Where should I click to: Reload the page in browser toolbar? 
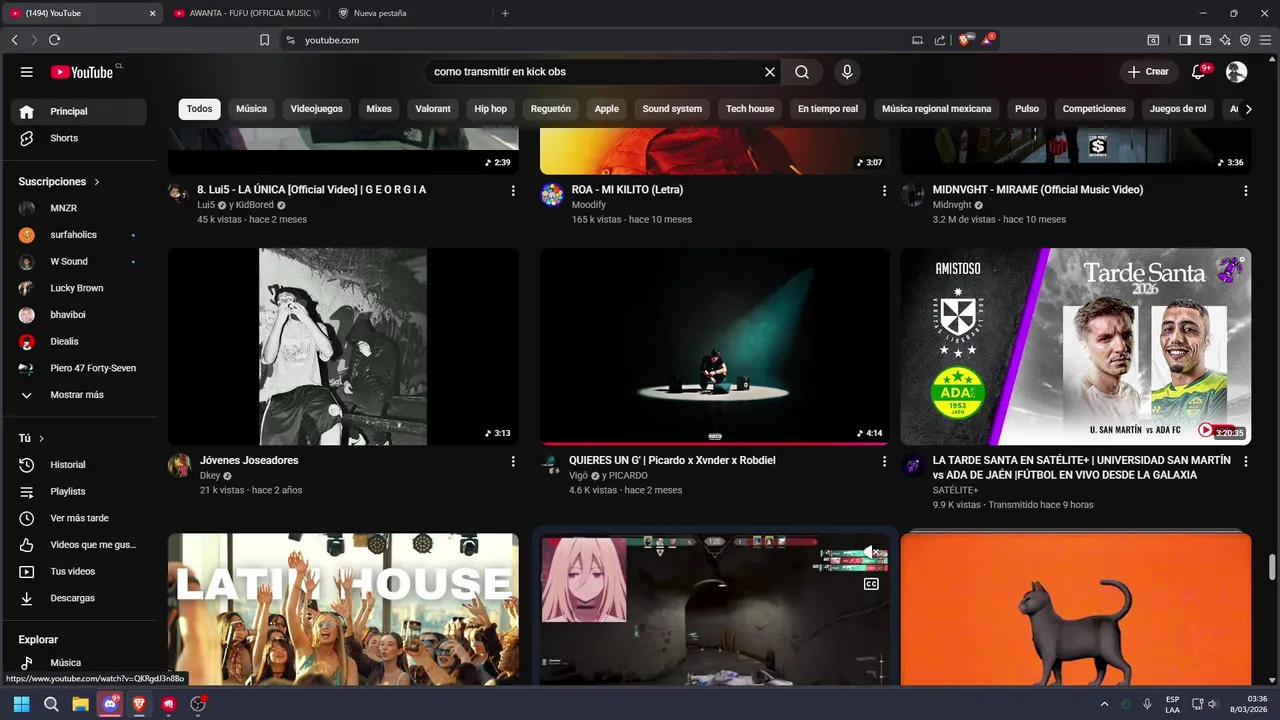(x=54, y=40)
